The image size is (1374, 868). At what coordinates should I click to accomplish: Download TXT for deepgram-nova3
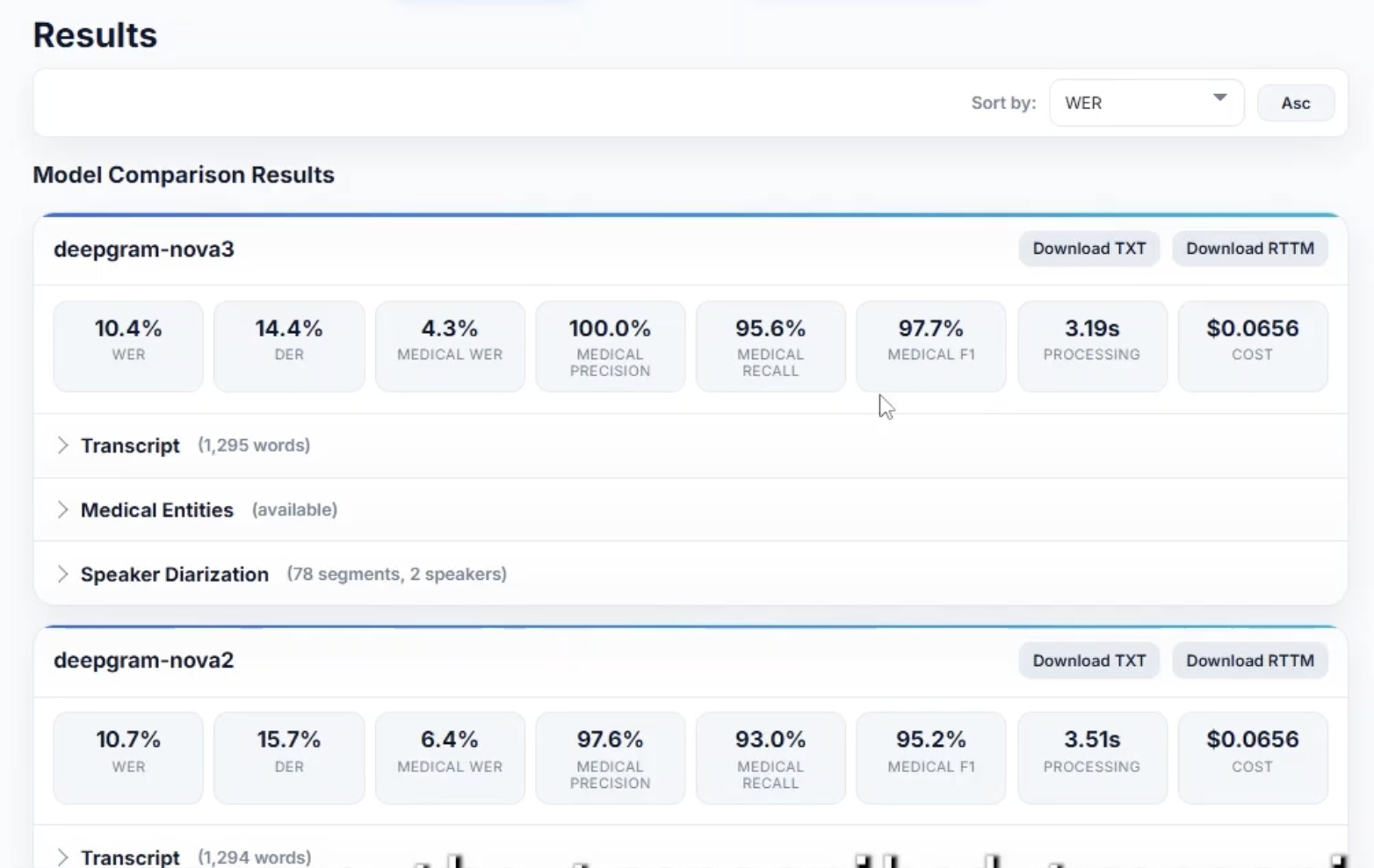1089,249
